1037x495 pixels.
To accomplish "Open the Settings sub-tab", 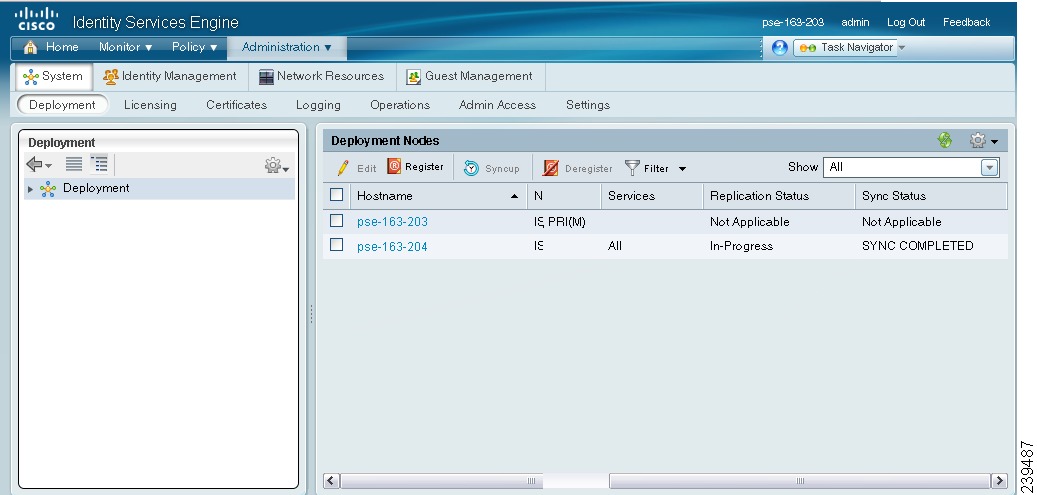I will click(587, 105).
